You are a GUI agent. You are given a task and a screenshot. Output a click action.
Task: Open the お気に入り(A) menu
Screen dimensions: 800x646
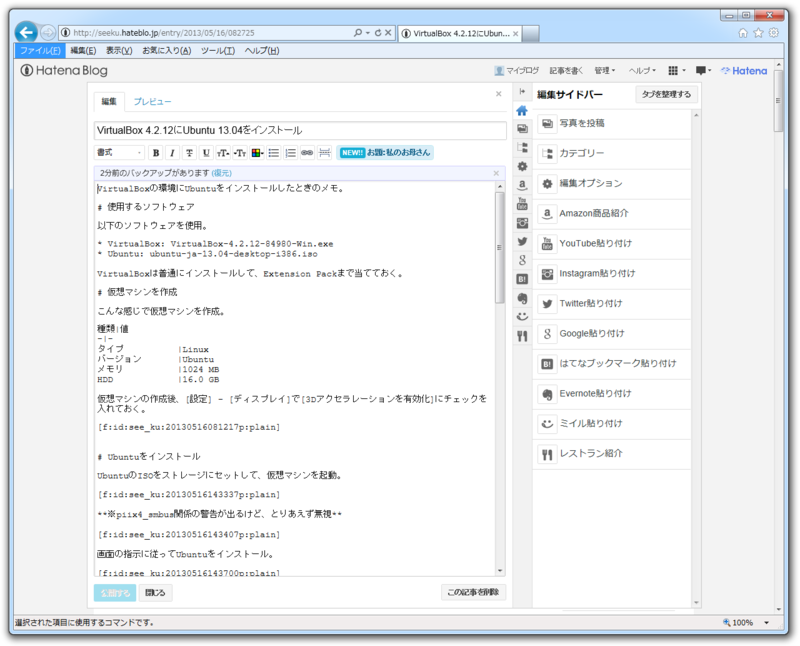[166, 51]
